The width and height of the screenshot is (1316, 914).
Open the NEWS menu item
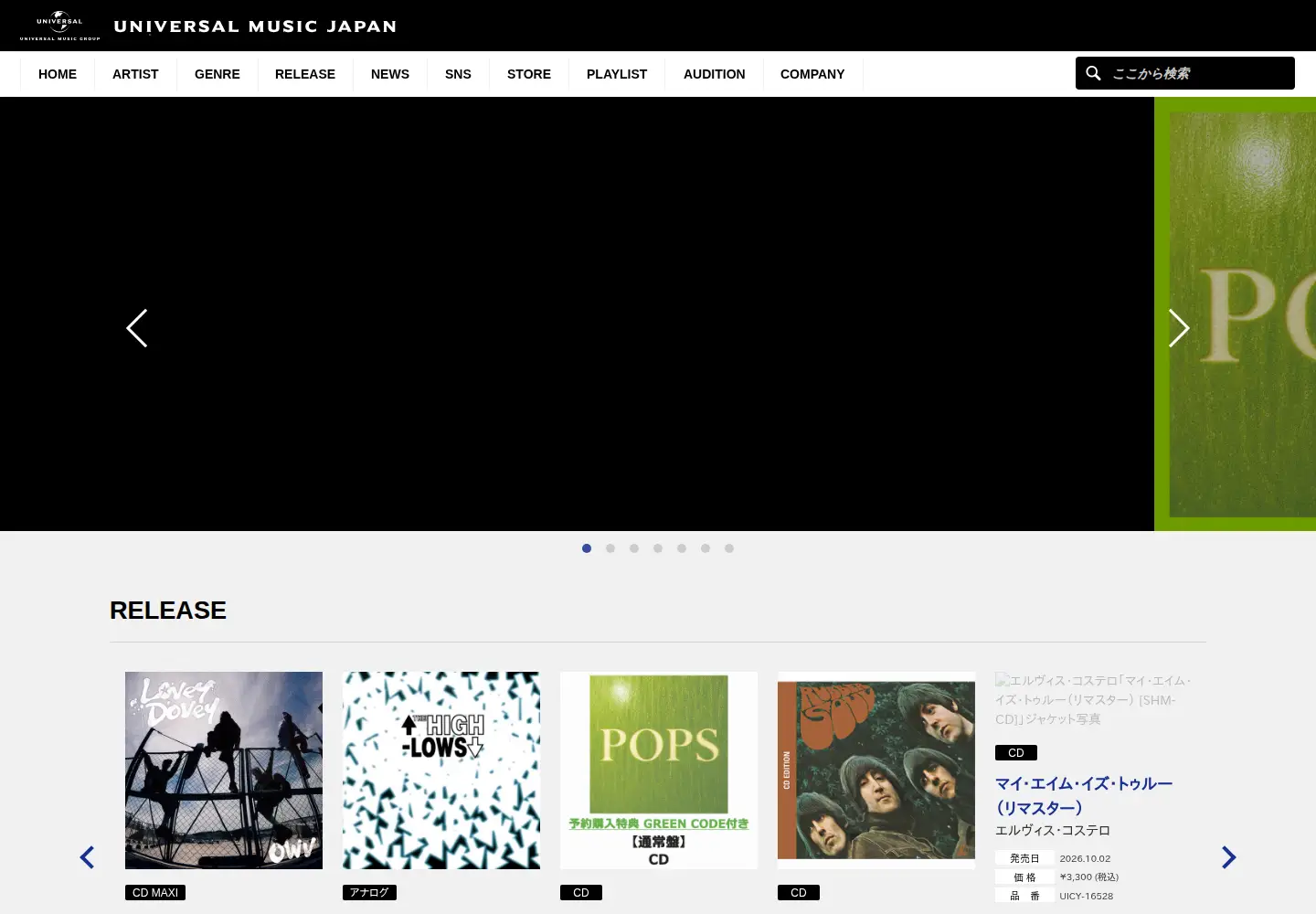390,74
